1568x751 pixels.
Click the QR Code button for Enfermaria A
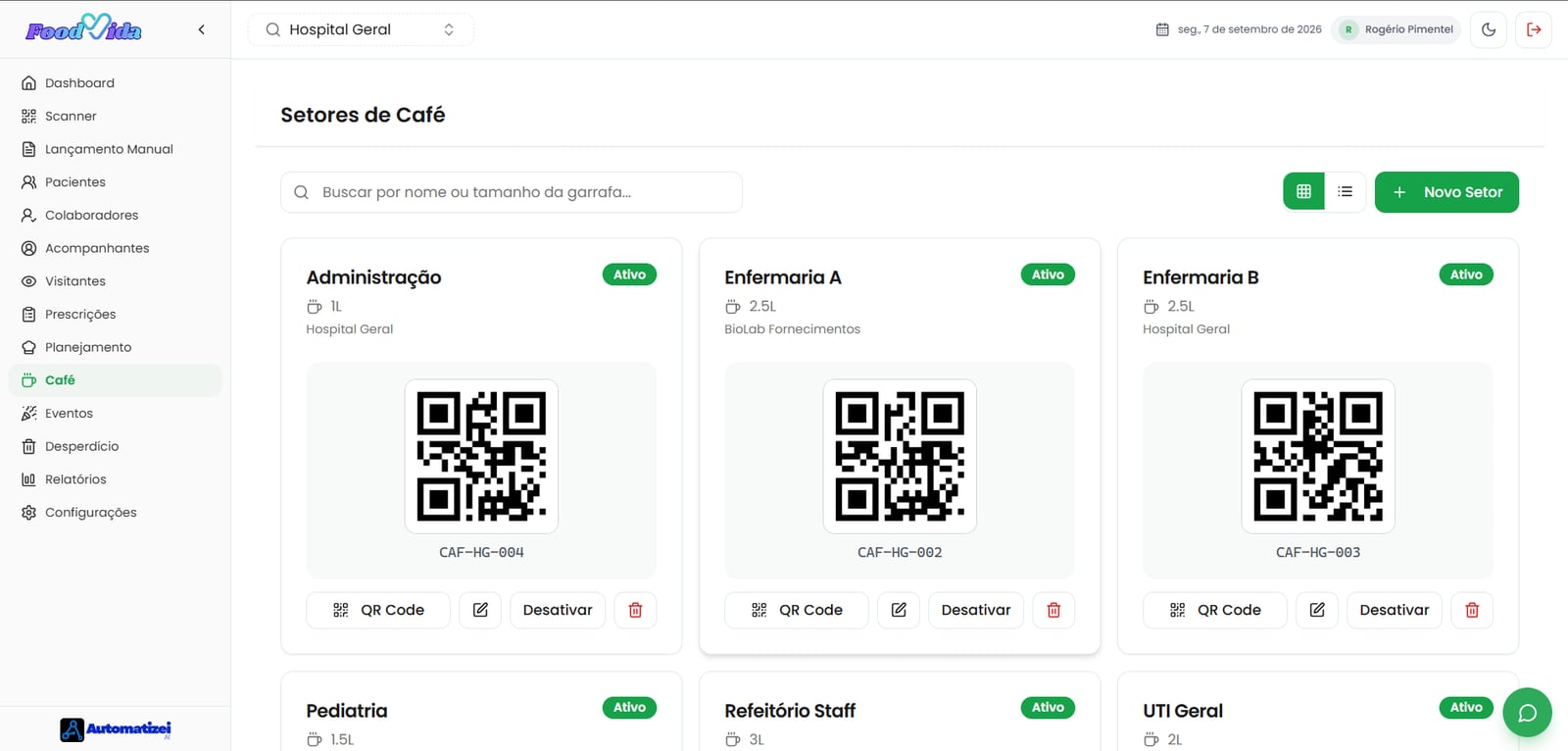797,610
